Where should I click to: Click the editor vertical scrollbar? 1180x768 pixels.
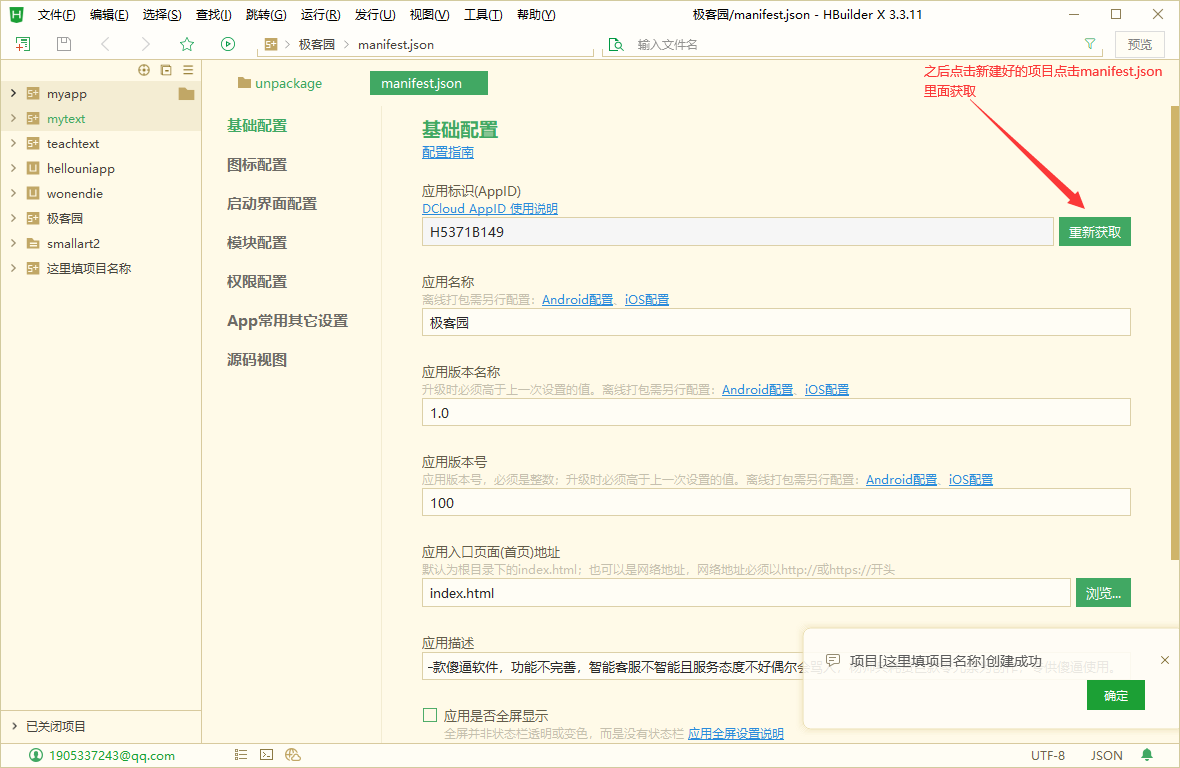click(1175, 332)
